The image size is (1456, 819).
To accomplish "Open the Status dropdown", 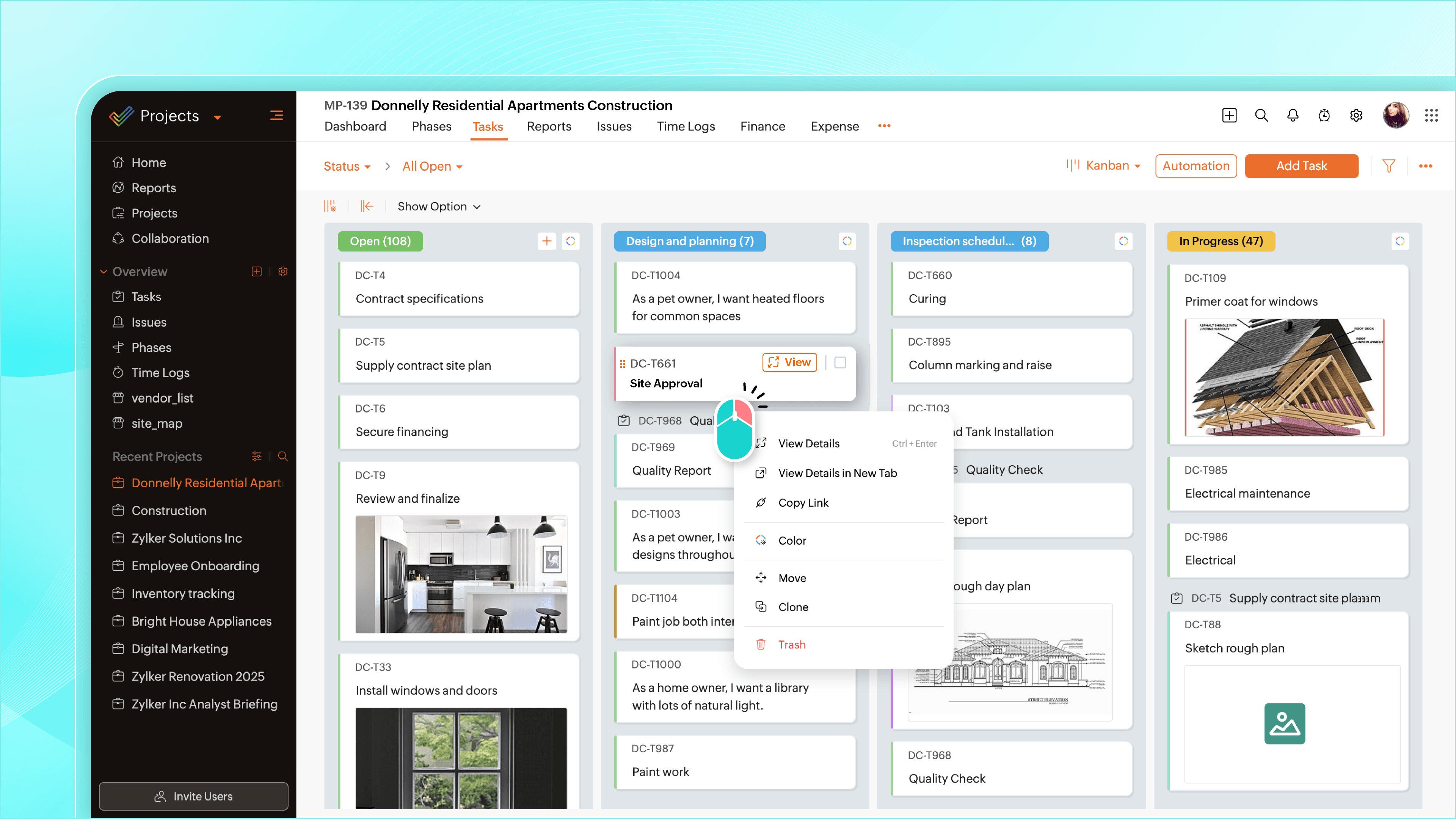I will [347, 166].
